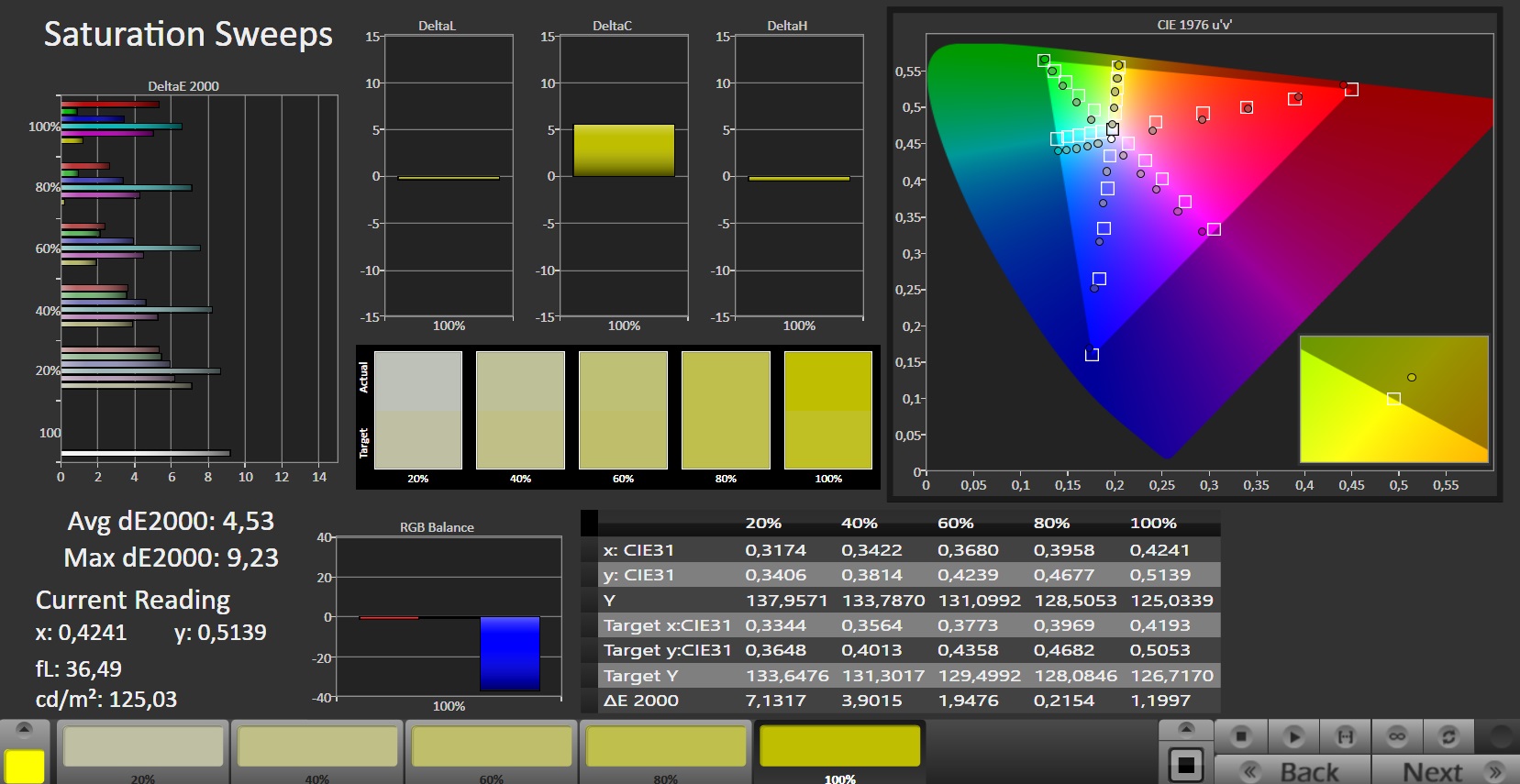Click the 20% actual/target comparison swatch
This screenshot has width=1520, height=784.
pyautogui.click(x=418, y=410)
